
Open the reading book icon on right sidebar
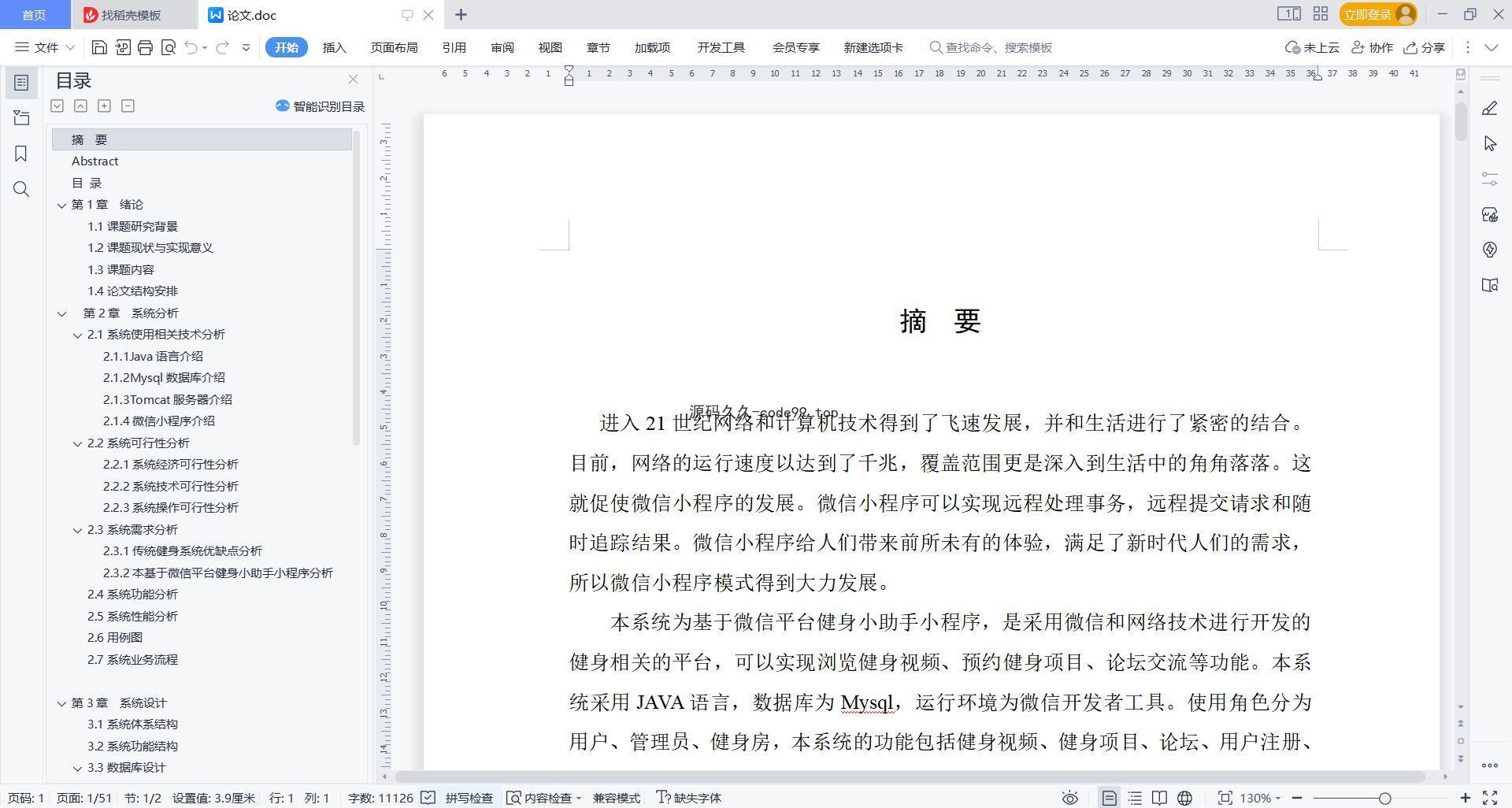pos(1489,285)
